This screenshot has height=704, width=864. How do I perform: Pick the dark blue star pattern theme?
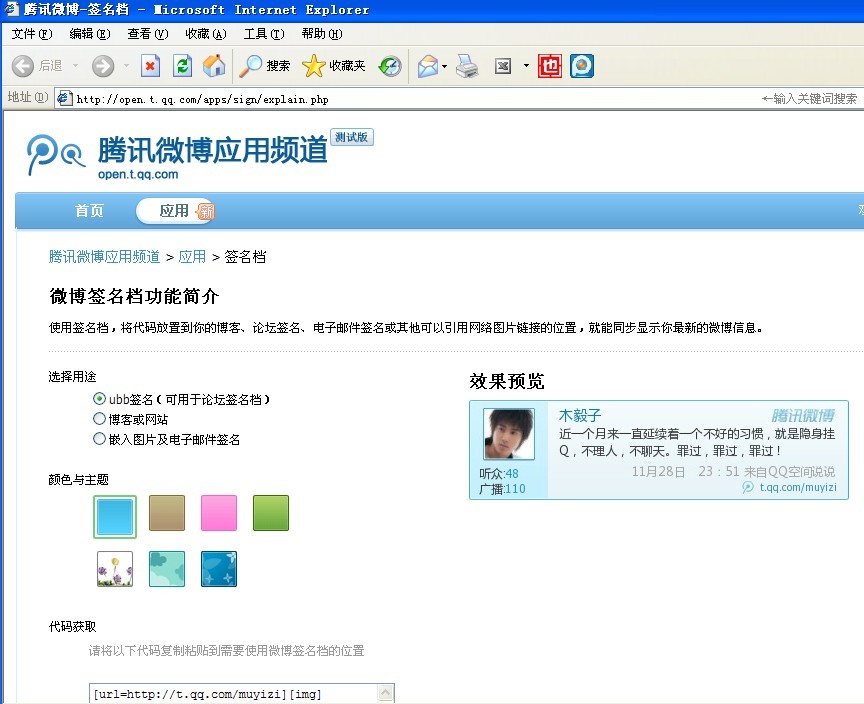pos(219,569)
